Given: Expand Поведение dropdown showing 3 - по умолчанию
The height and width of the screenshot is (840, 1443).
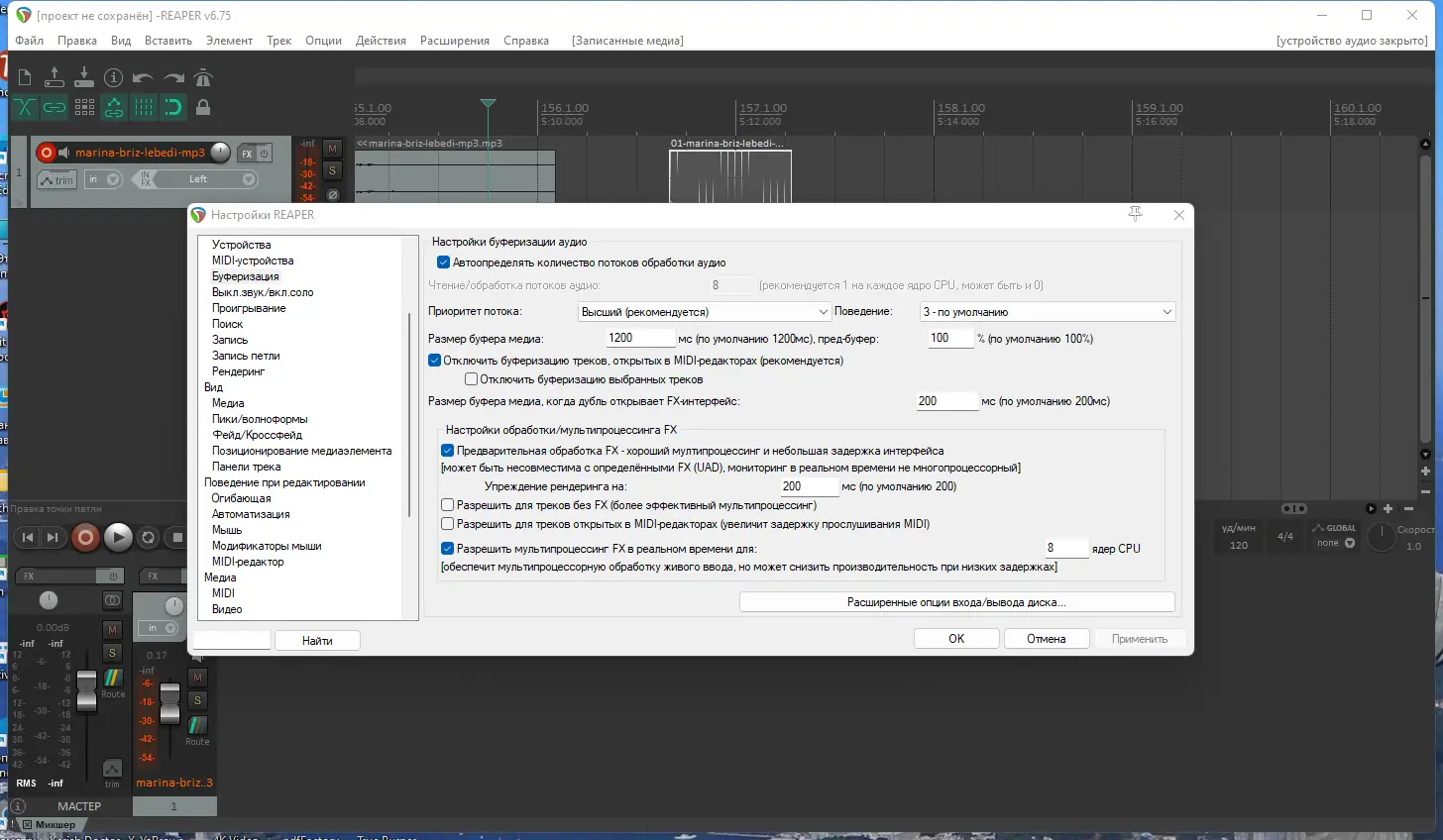Looking at the screenshot, I should click(x=1048, y=312).
